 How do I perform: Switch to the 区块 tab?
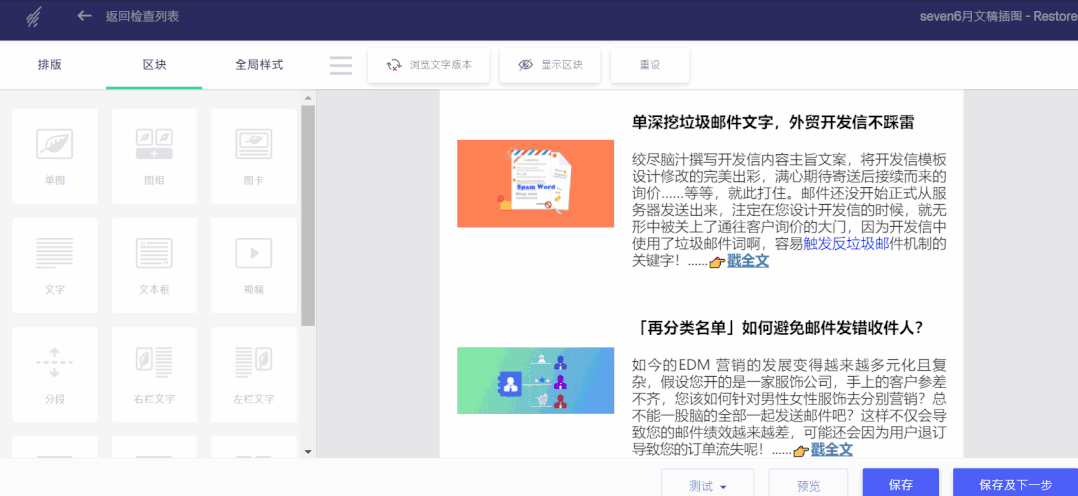(x=154, y=65)
